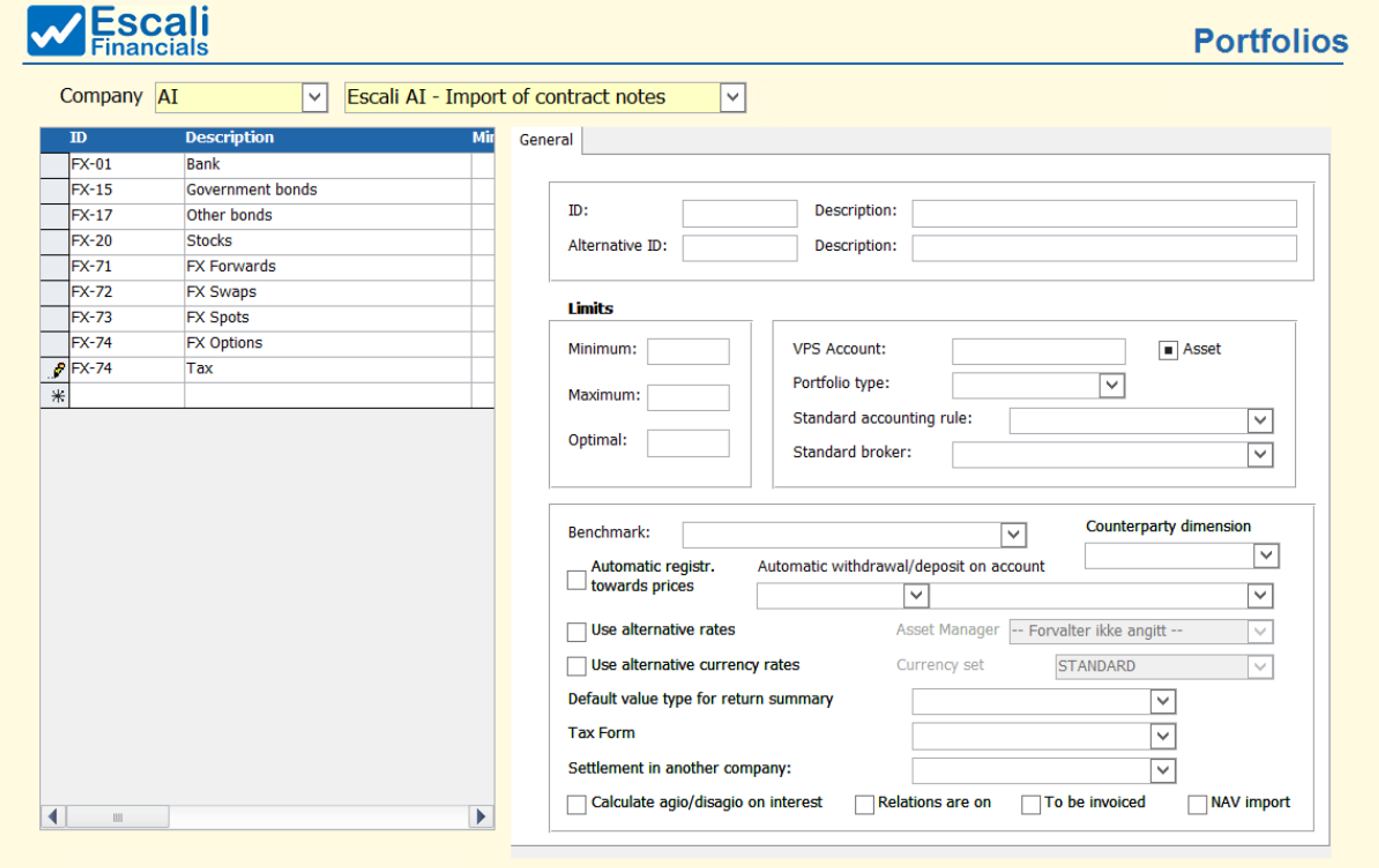Open the Benchmark dropdown list
This screenshot has width=1379, height=868.
click(x=1013, y=535)
